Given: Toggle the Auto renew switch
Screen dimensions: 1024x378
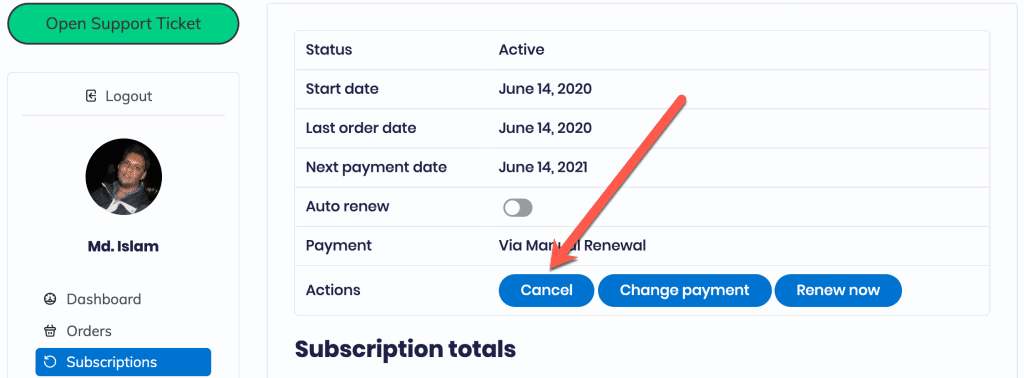Looking at the screenshot, I should pyautogui.click(x=518, y=208).
